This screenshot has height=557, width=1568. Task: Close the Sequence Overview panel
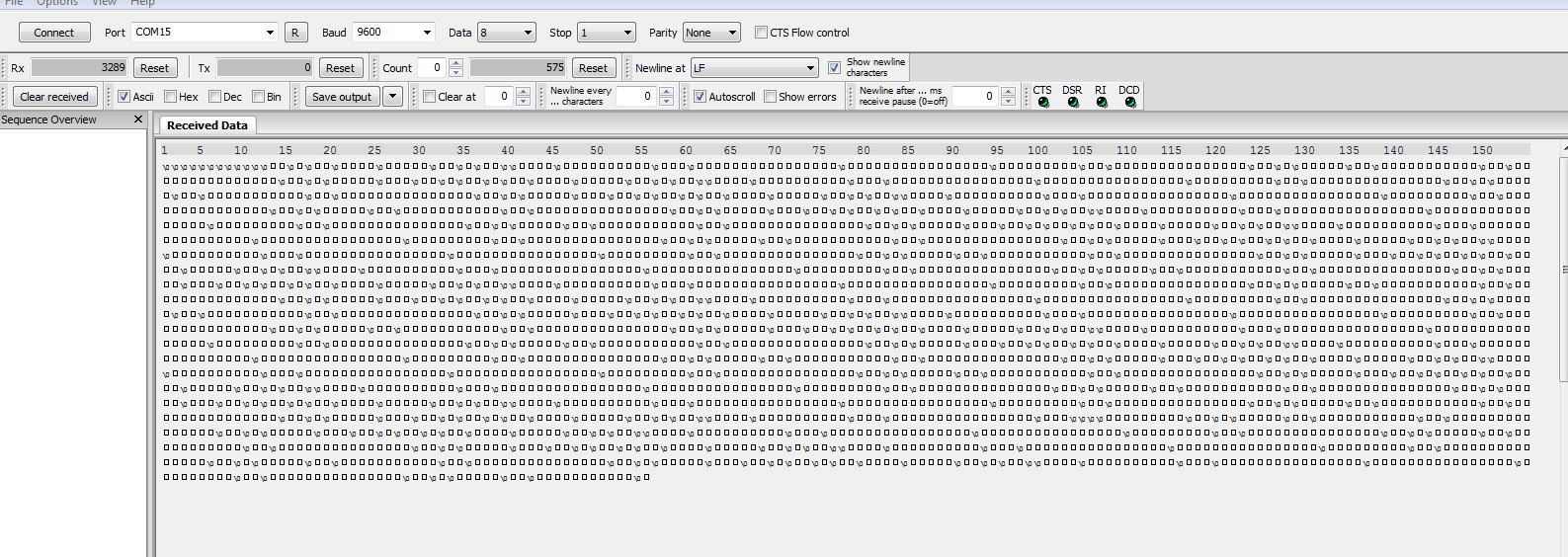(x=138, y=119)
